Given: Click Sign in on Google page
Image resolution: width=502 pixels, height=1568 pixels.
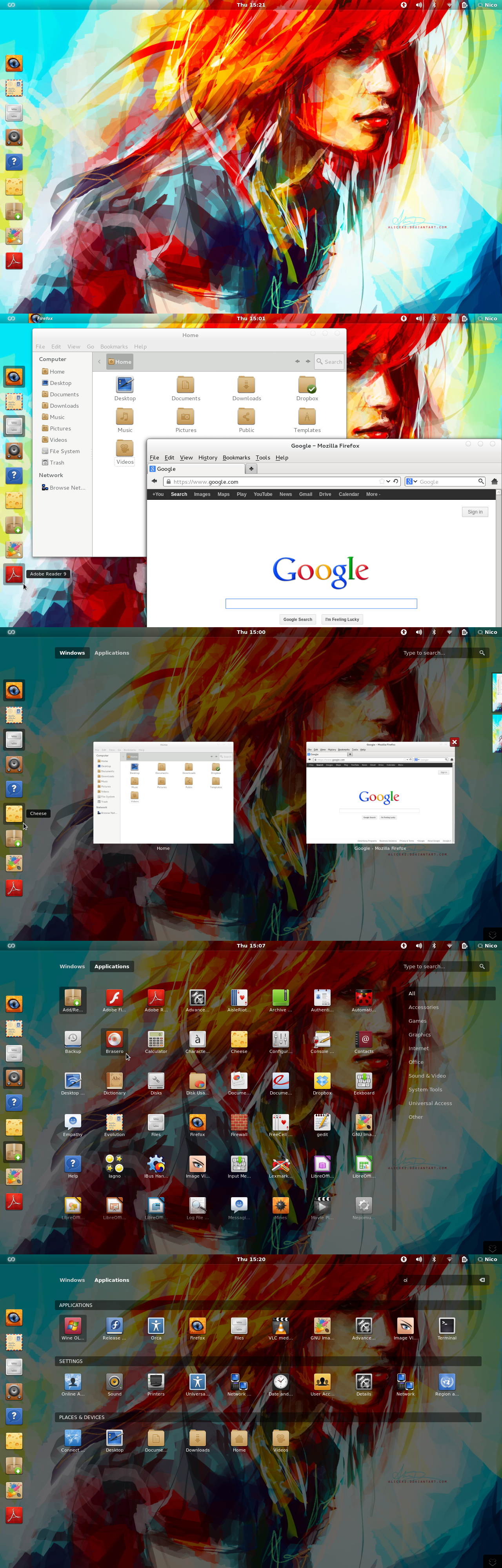Looking at the screenshot, I should point(475,512).
